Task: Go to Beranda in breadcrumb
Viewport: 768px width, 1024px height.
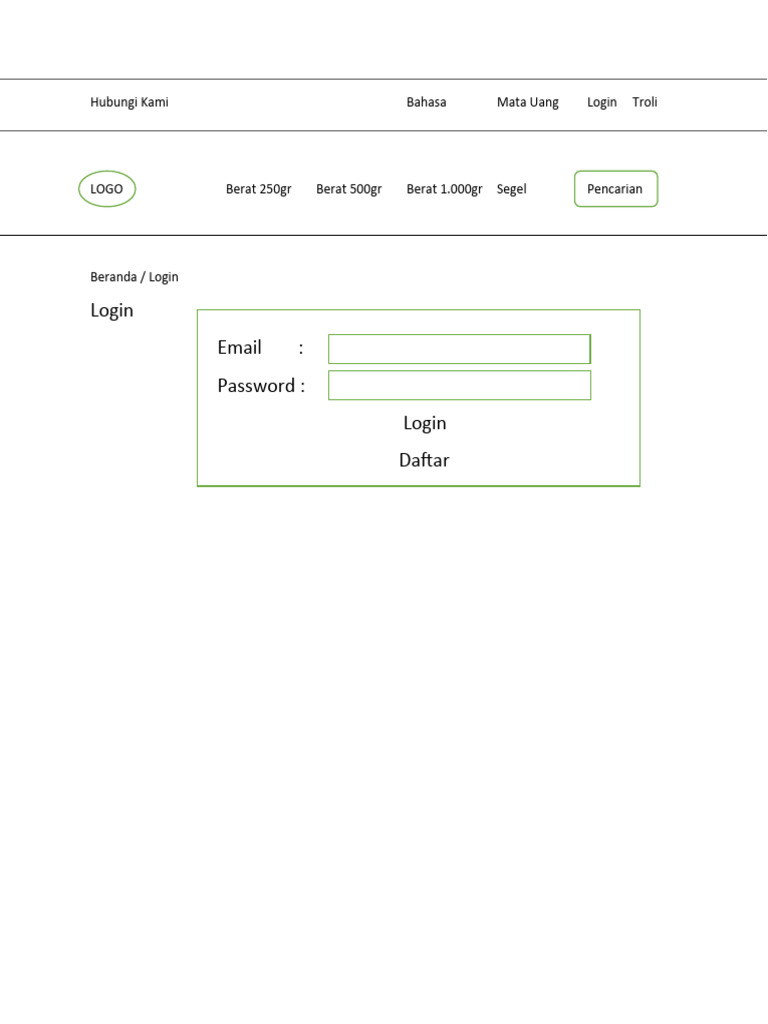Action: pos(114,277)
